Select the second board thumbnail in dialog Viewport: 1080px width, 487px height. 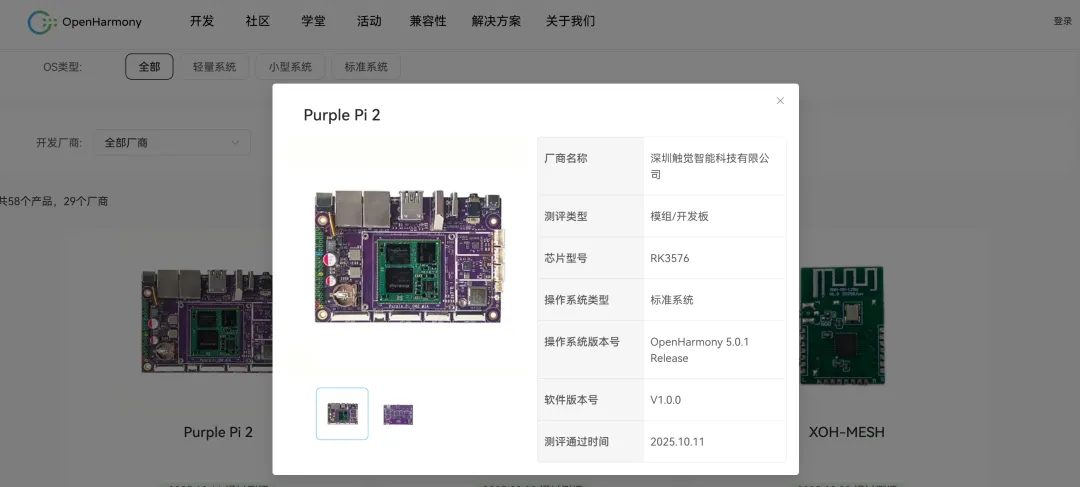pos(398,414)
